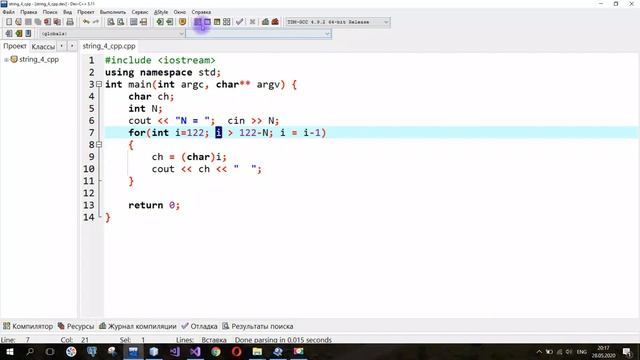Screen dimensions: 640x360
Task: Open the Правка menu
Action: pyautogui.click(x=29, y=12)
